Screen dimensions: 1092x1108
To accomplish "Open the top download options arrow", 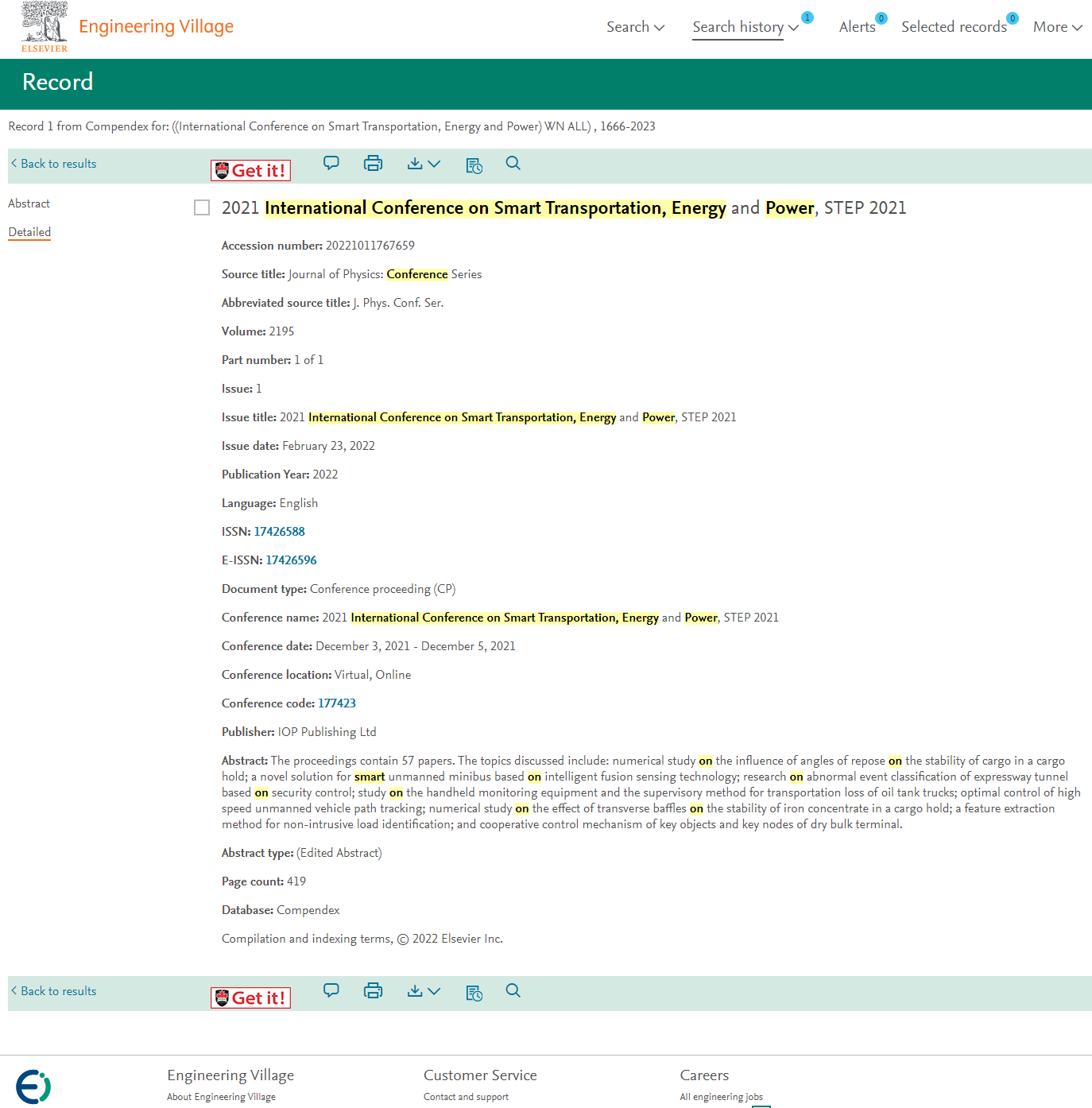I will click(x=424, y=164).
